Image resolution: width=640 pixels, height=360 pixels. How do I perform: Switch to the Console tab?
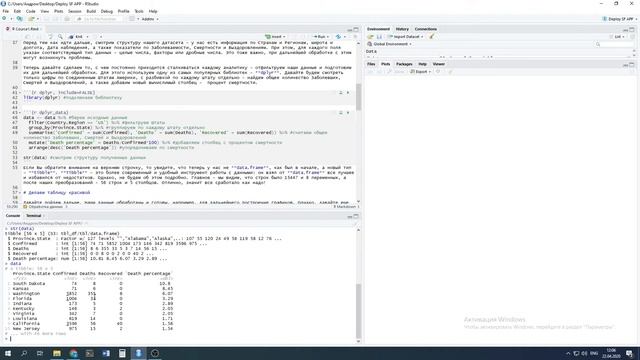tap(13, 216)
